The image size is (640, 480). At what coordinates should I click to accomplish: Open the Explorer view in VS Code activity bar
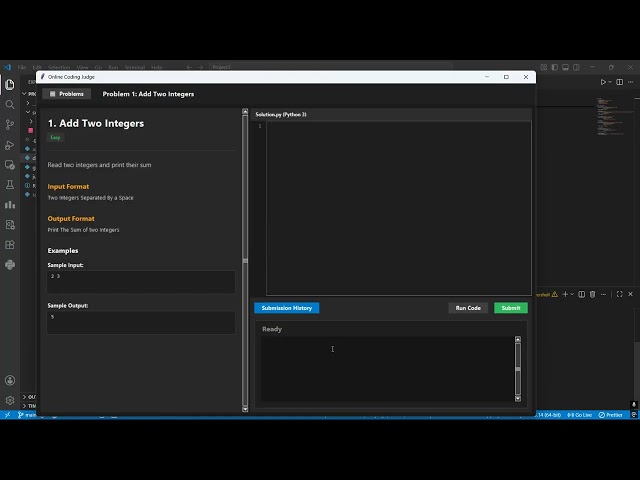[x=10, y=84]
